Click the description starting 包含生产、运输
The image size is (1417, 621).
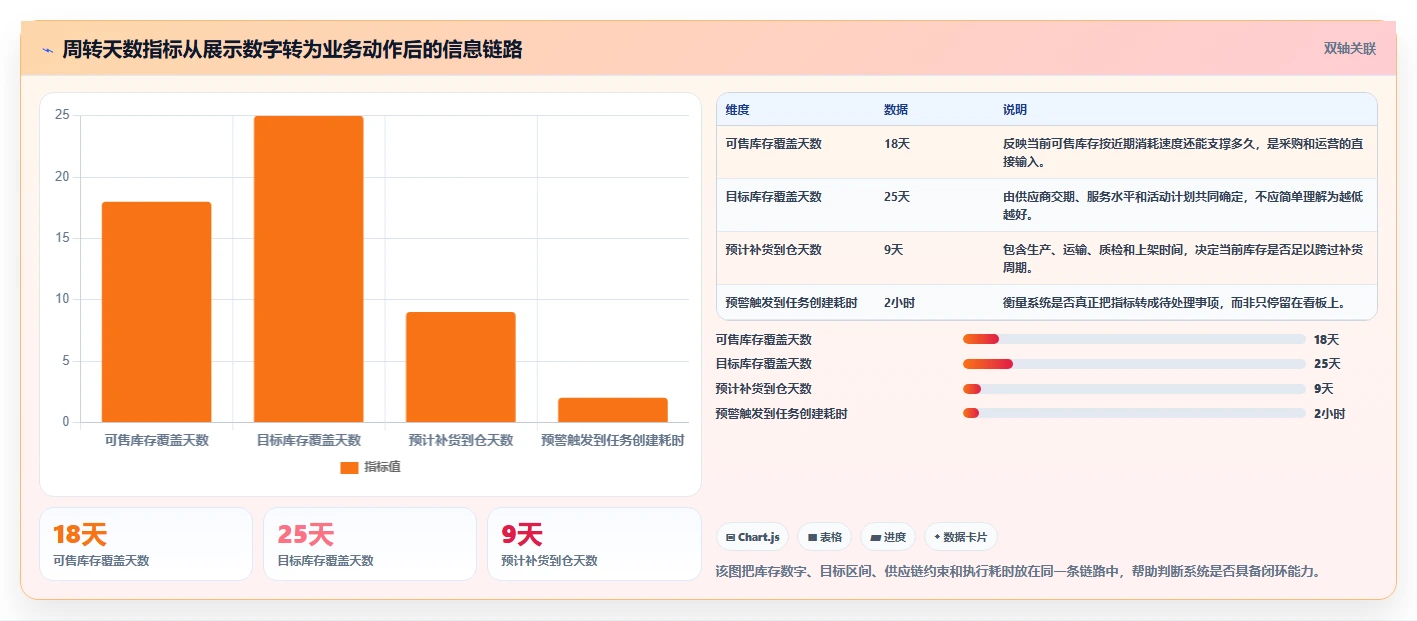point(1184,258)
